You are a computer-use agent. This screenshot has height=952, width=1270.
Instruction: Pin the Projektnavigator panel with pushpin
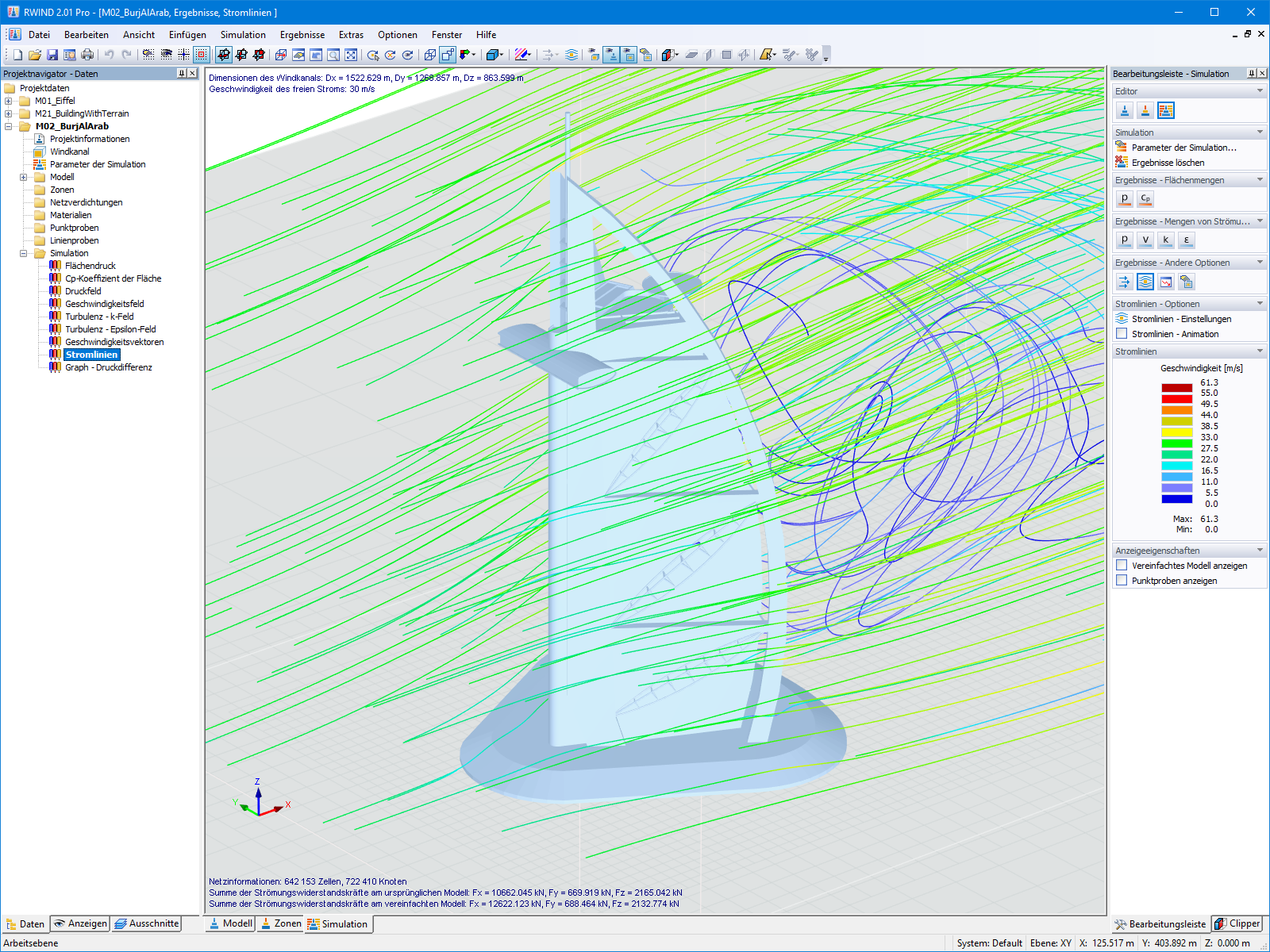click(x=181, y=73)
